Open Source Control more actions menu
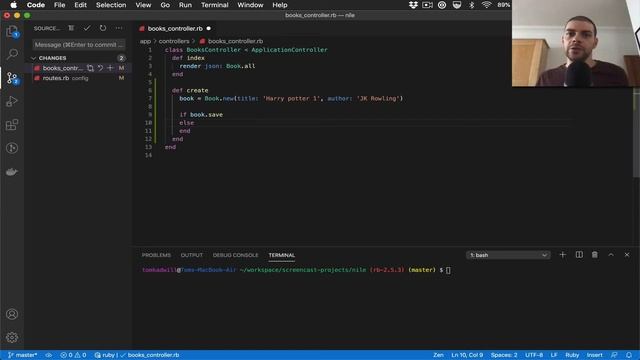This screenshot has width=640, height=360. (119, 28)
